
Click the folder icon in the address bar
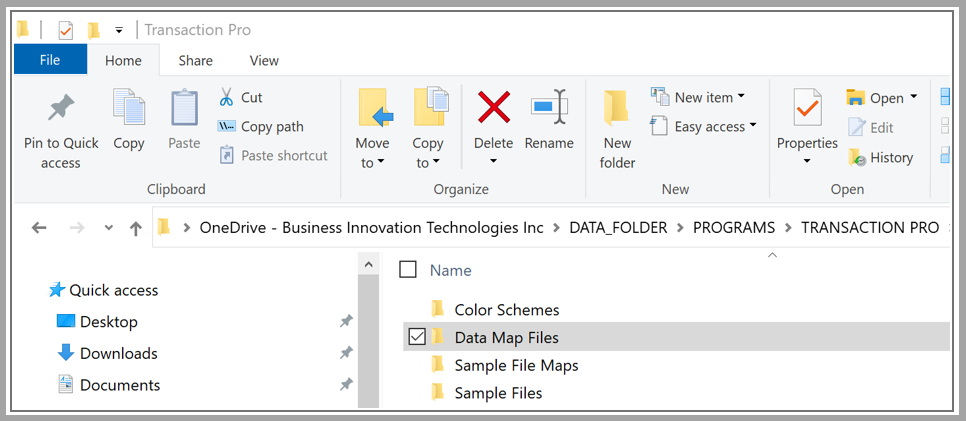pos(163,227)
